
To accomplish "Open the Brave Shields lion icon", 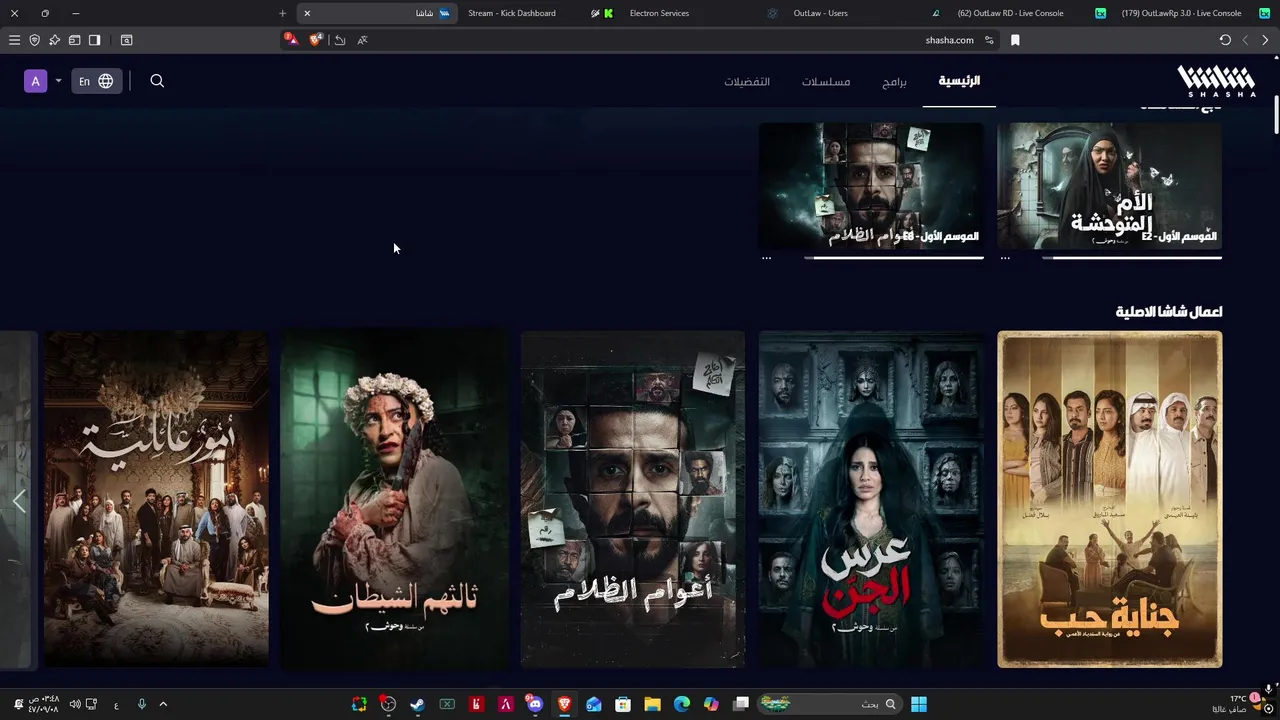I will click(316, 40).
